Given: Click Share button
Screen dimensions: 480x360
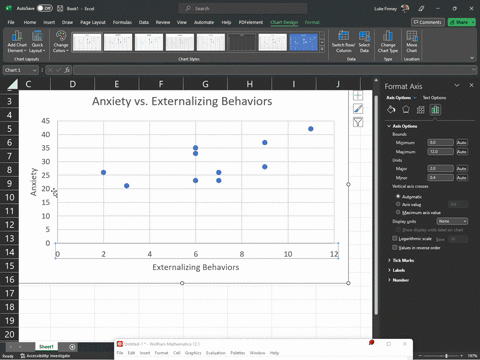Looking at the screenshot, I should 461,22.
